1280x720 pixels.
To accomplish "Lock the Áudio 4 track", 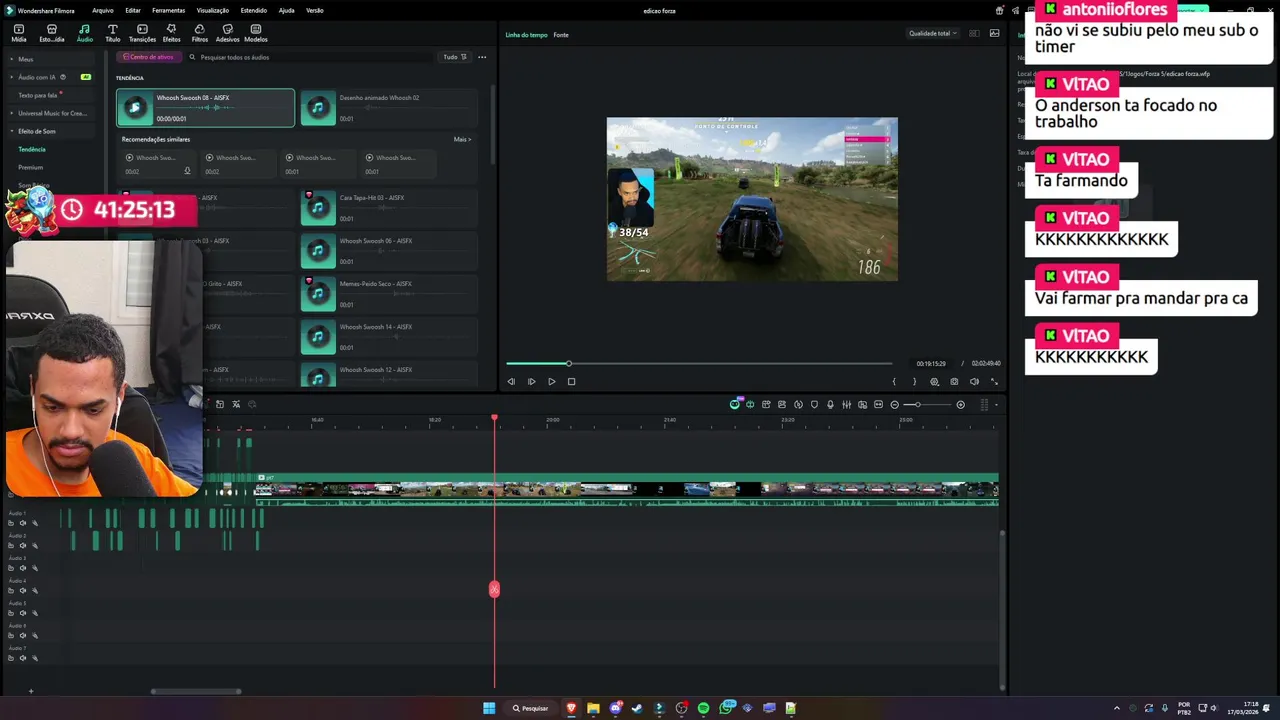I will [11, 590].
